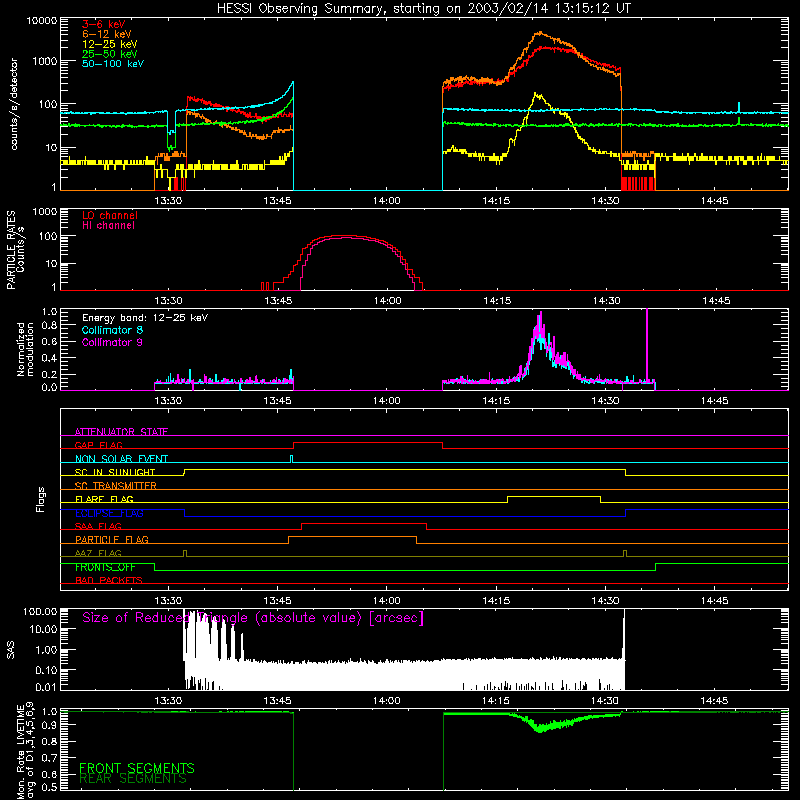The height and width of the screenshot is (800, 800).
Task: Select the orange 6-12 keV legend label
Action: click(106, 34)
